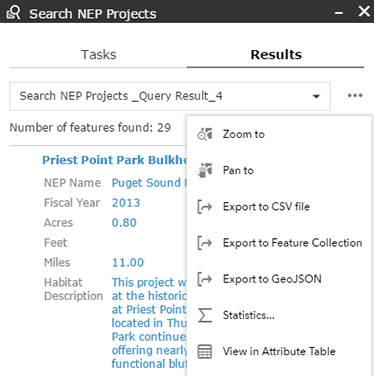Image resolution: width=374 pixels, height=376 pixels.
Task: Select Export to GeoJSON
Action: coord(272,279)
